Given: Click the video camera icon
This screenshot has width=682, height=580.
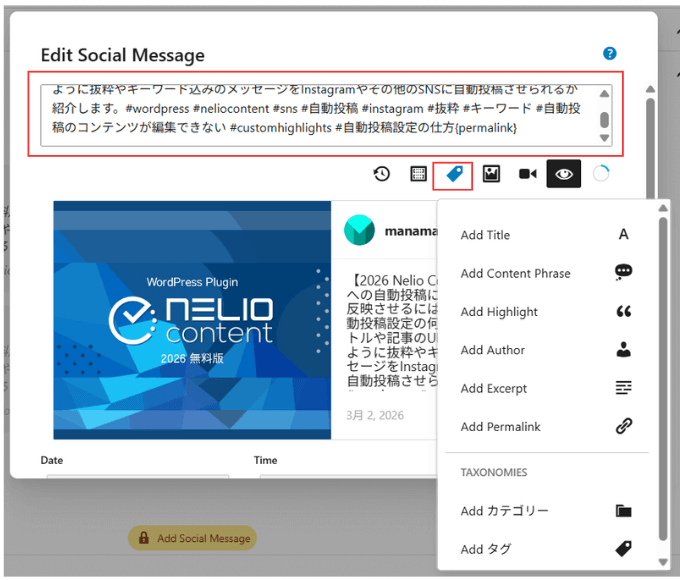Looking at the screenshot, I should [x=527, y=174].
